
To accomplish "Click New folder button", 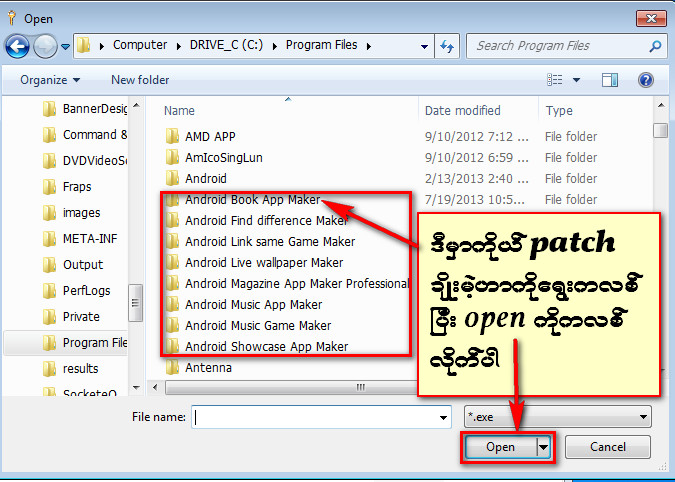I will [140, 80].
